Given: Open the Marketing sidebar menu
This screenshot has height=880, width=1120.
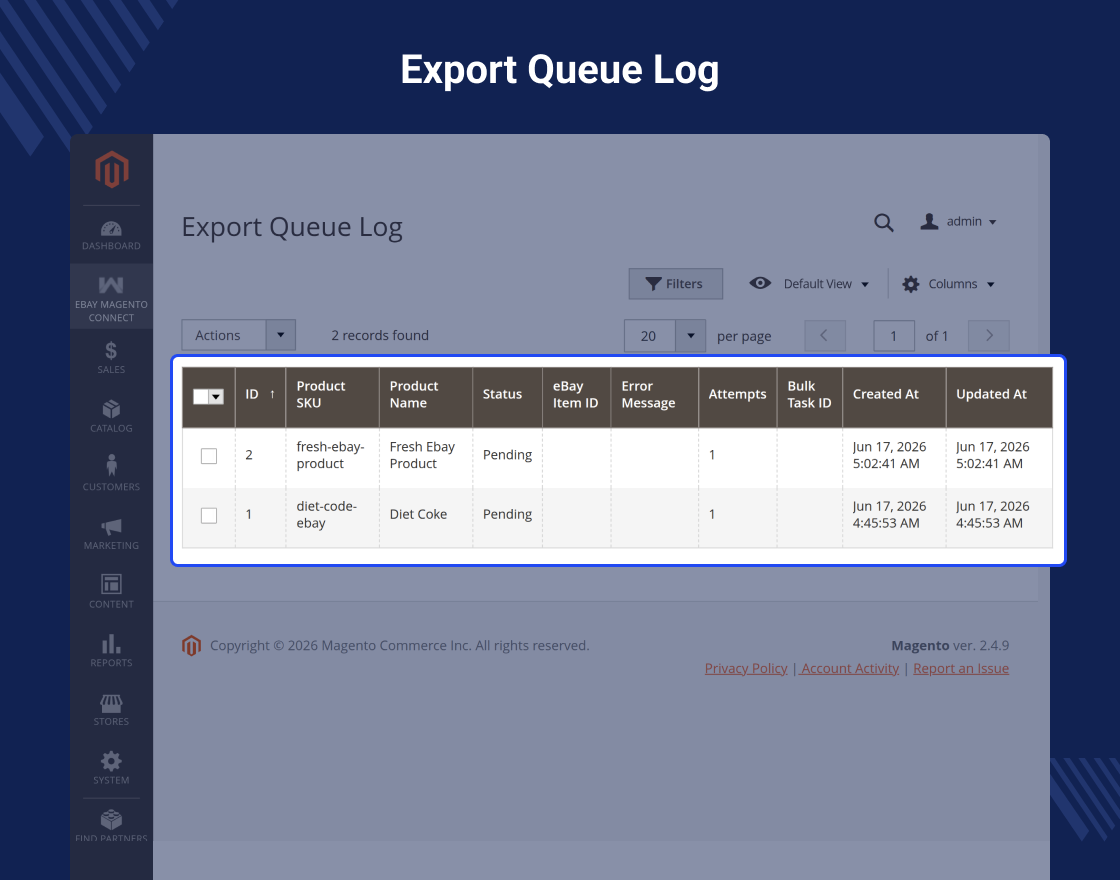Looking at the screenshot, I should click(111, 534).
